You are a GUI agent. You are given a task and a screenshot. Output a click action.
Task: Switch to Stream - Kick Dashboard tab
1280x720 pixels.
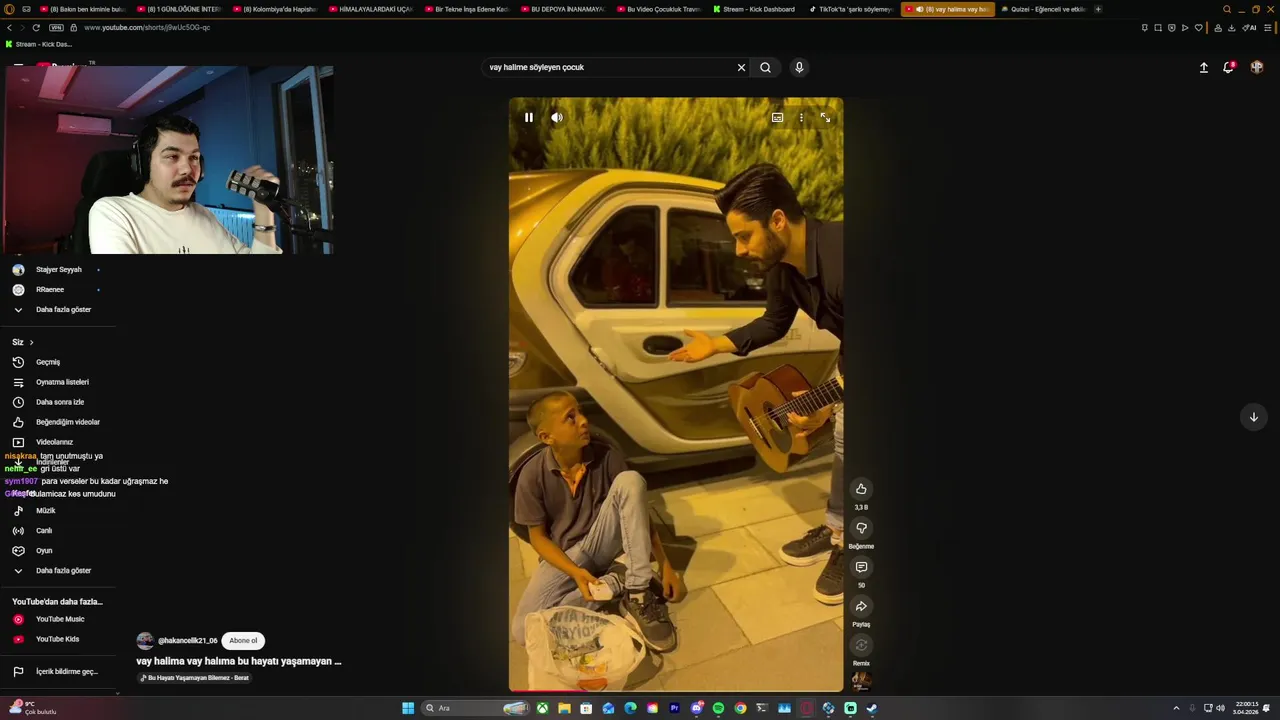pos(755,9)
